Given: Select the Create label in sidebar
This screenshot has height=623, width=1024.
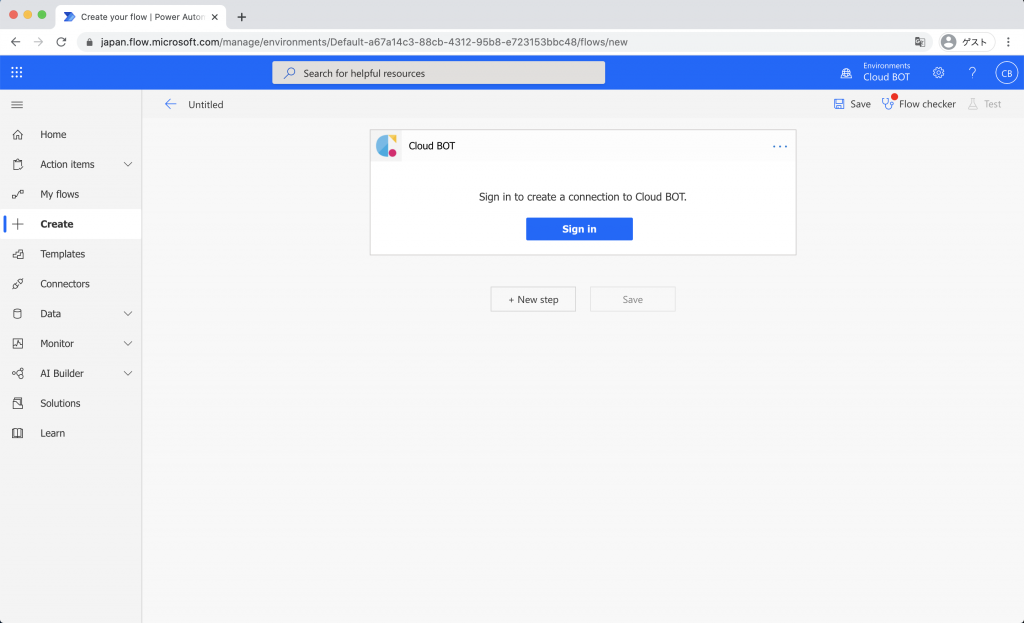Looking at the screenshot, I should [57, 224].
